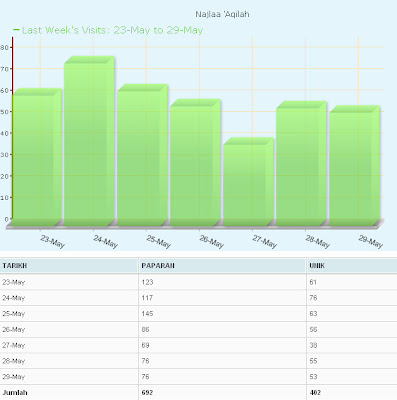397x400 pixels.
Task: Select the 25-May table row date
Action: pyautogui.click(x=14, y=314)
